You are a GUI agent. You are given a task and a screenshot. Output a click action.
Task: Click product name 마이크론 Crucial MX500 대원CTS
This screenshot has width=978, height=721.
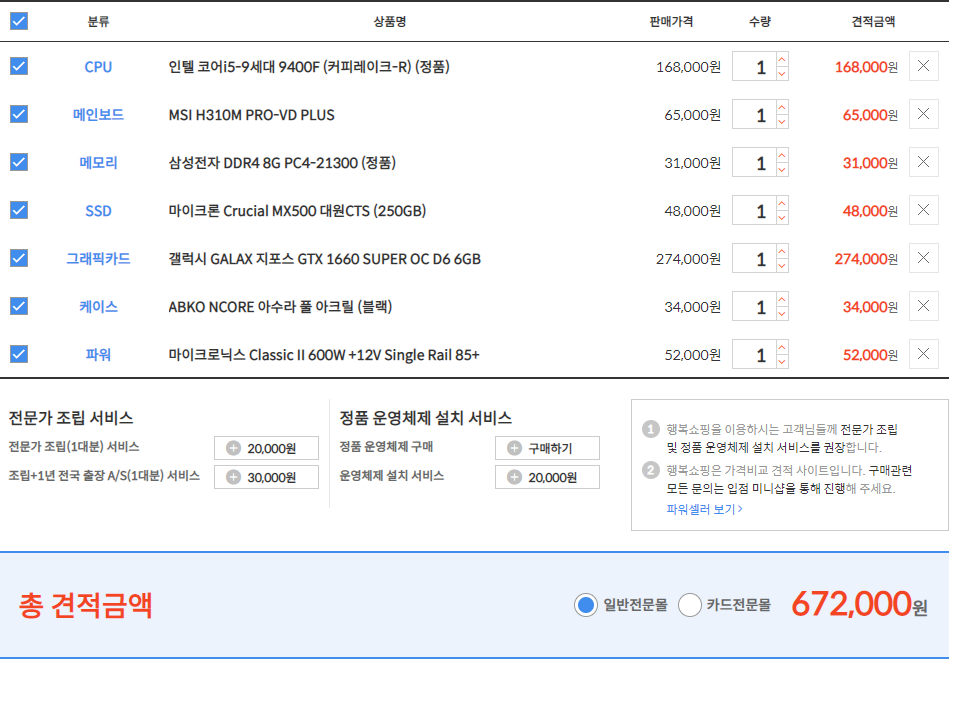(x=297, y=211)
